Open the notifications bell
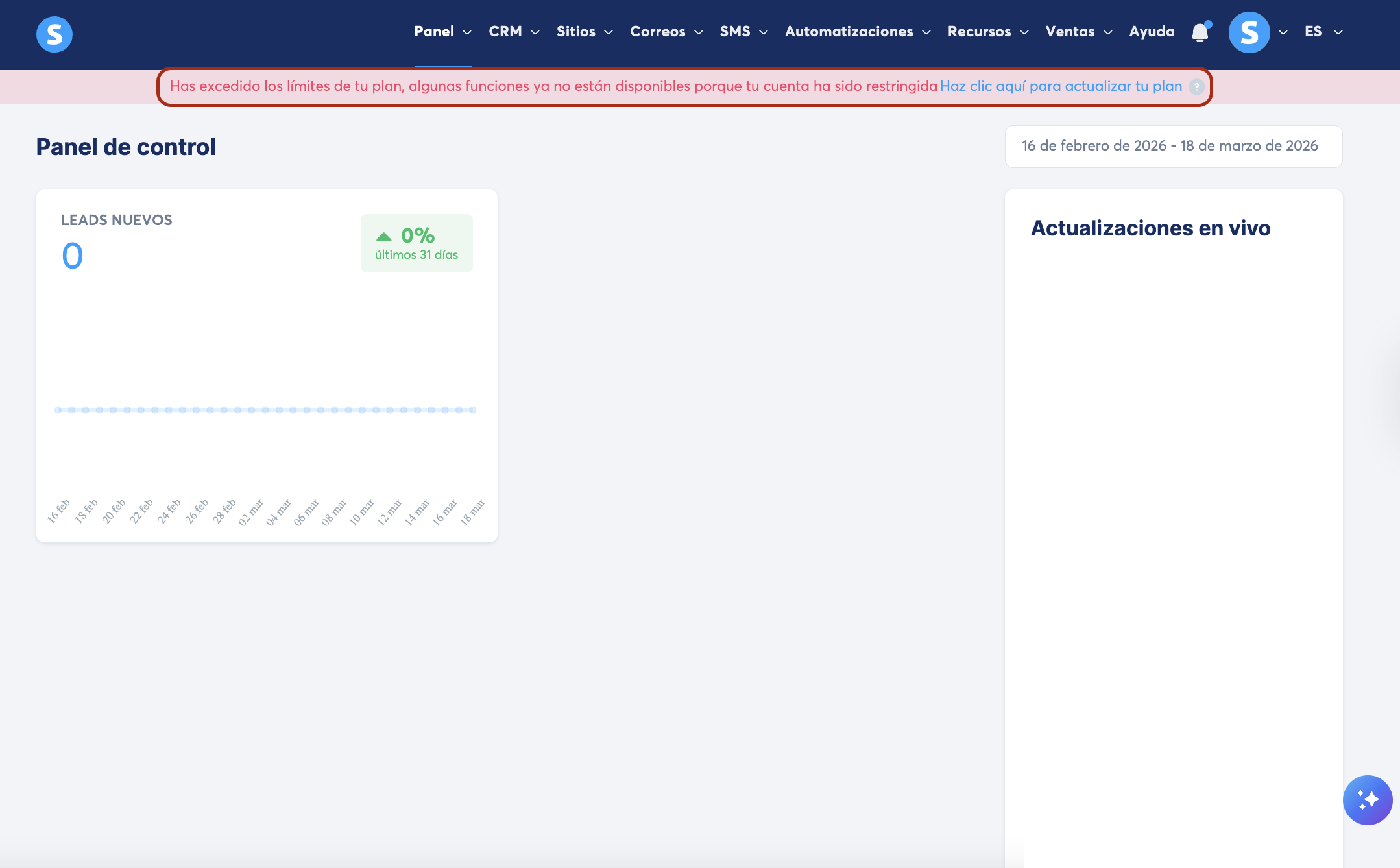Screen dimensions: 1400x868 click(1200, 32)
